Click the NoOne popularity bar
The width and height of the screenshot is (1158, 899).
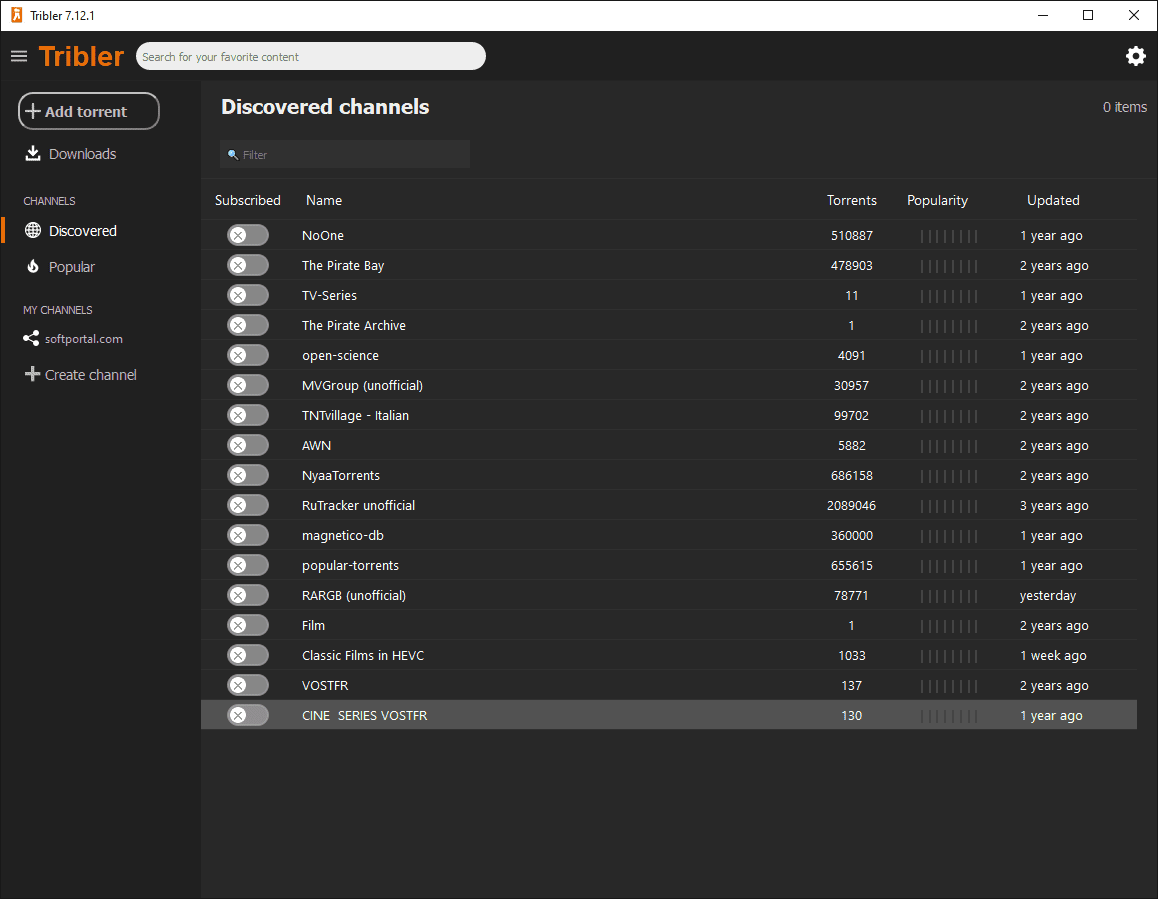[949, 236]
